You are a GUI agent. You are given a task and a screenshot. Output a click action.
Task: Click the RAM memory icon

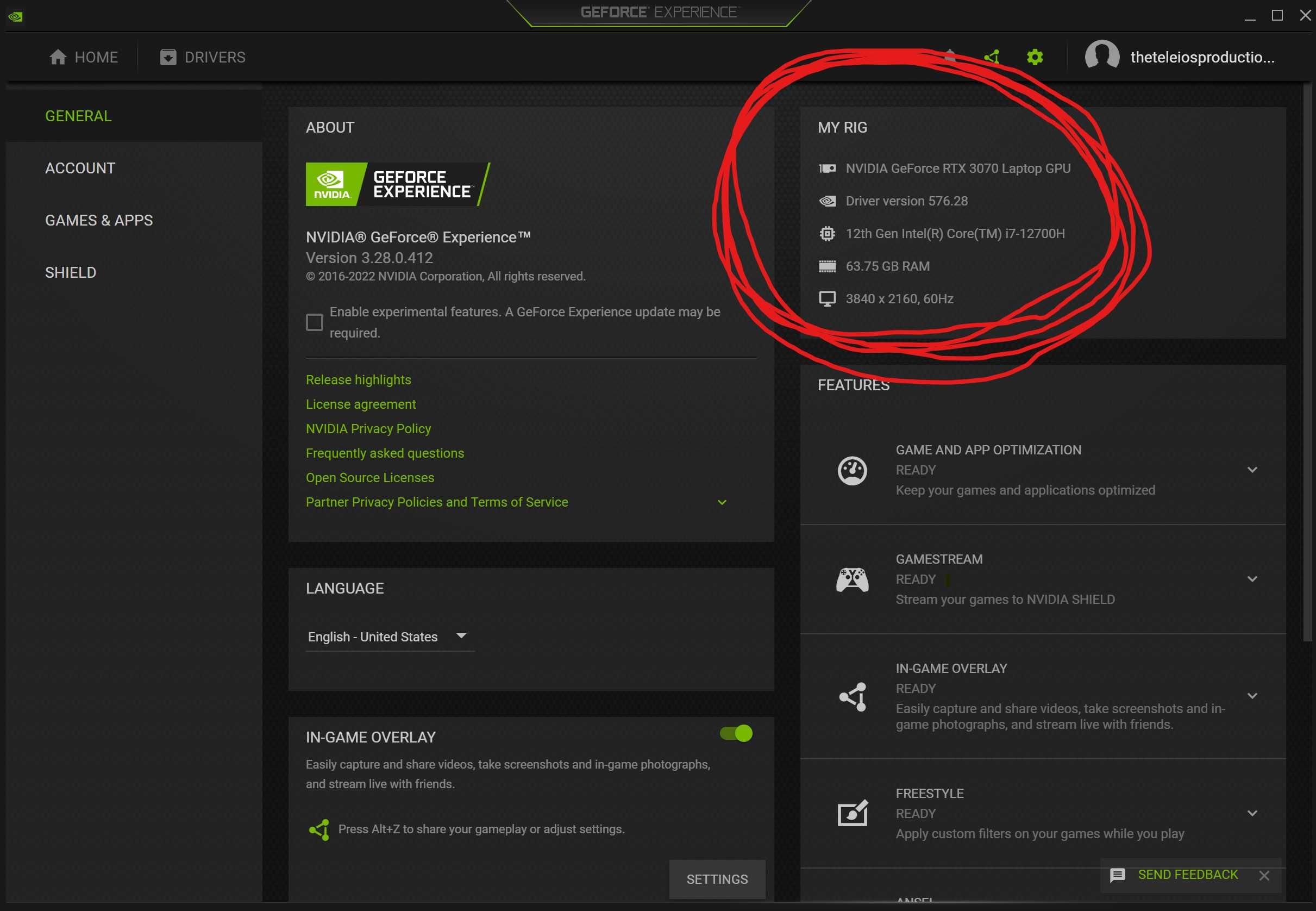tap(827, 266)
